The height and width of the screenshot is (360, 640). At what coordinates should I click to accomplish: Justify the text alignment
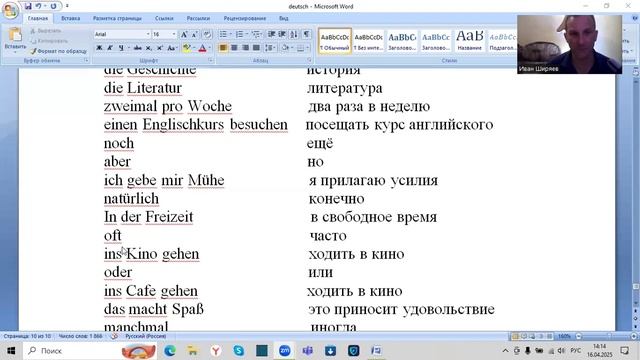[x=256, y=48]
